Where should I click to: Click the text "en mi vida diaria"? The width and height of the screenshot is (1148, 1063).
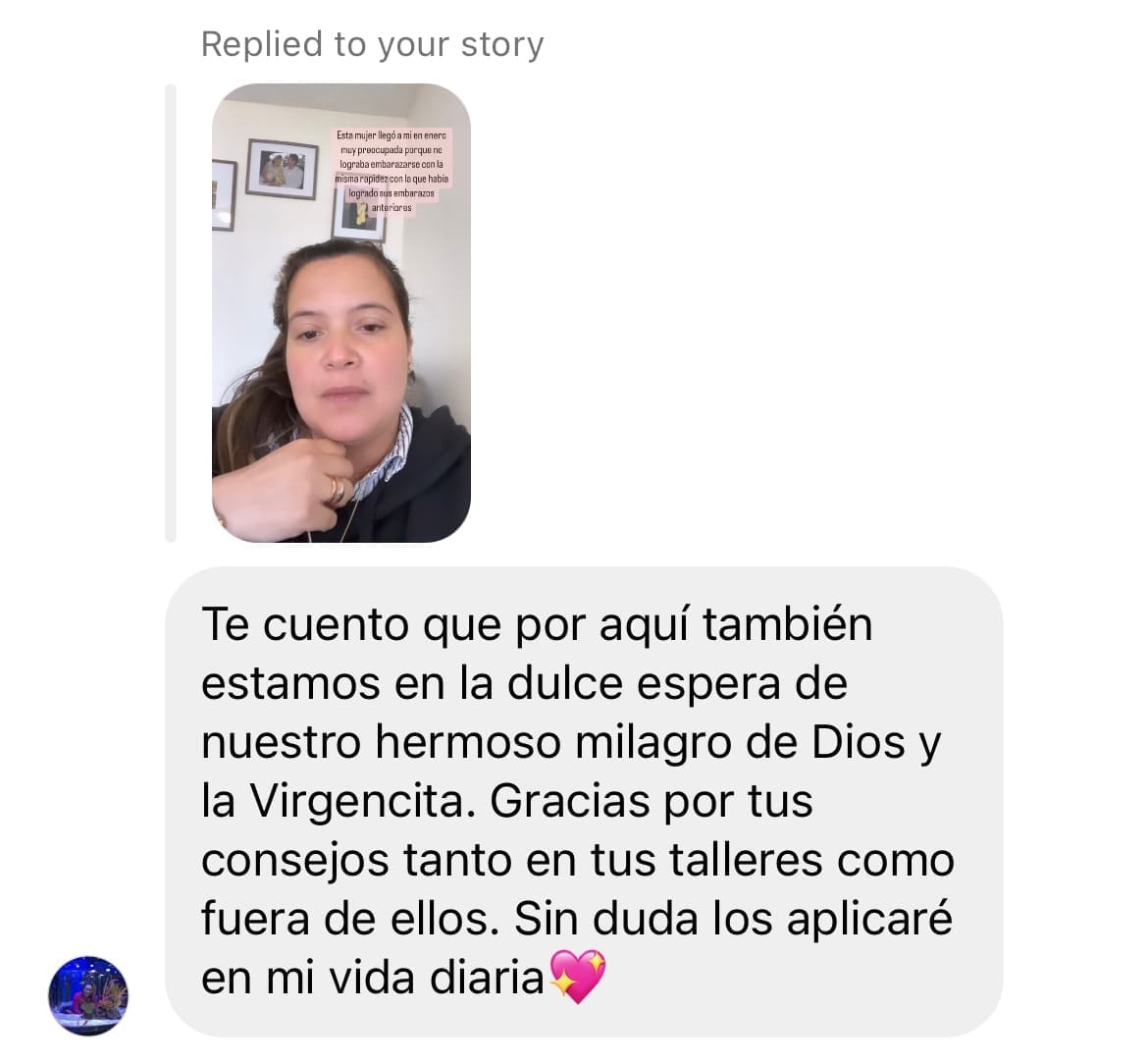(x=373, y=978)
